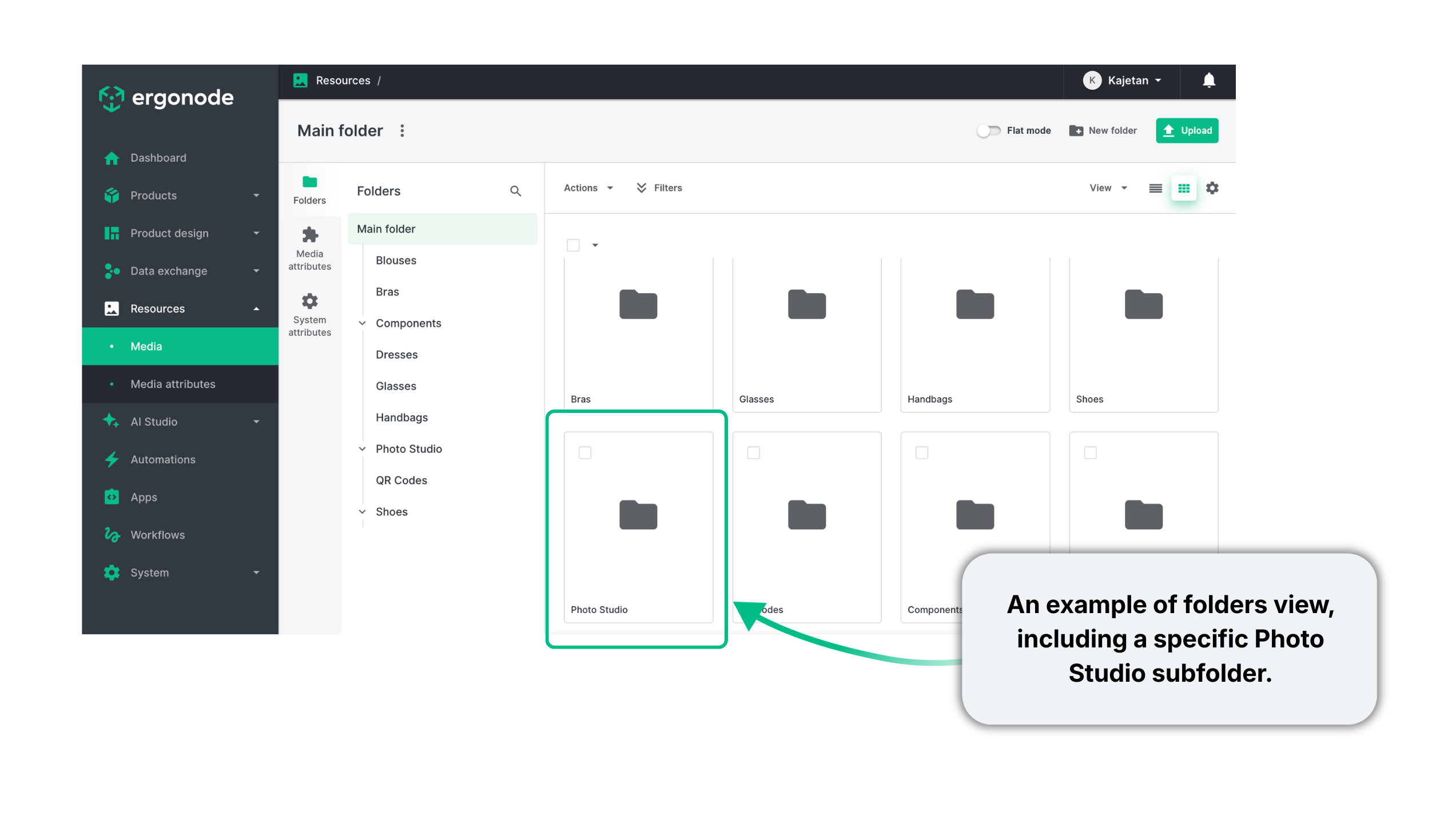The image size is (1456, 819).
Task: Select QR Codes in folder tree
Action: [x=401, y=480]
